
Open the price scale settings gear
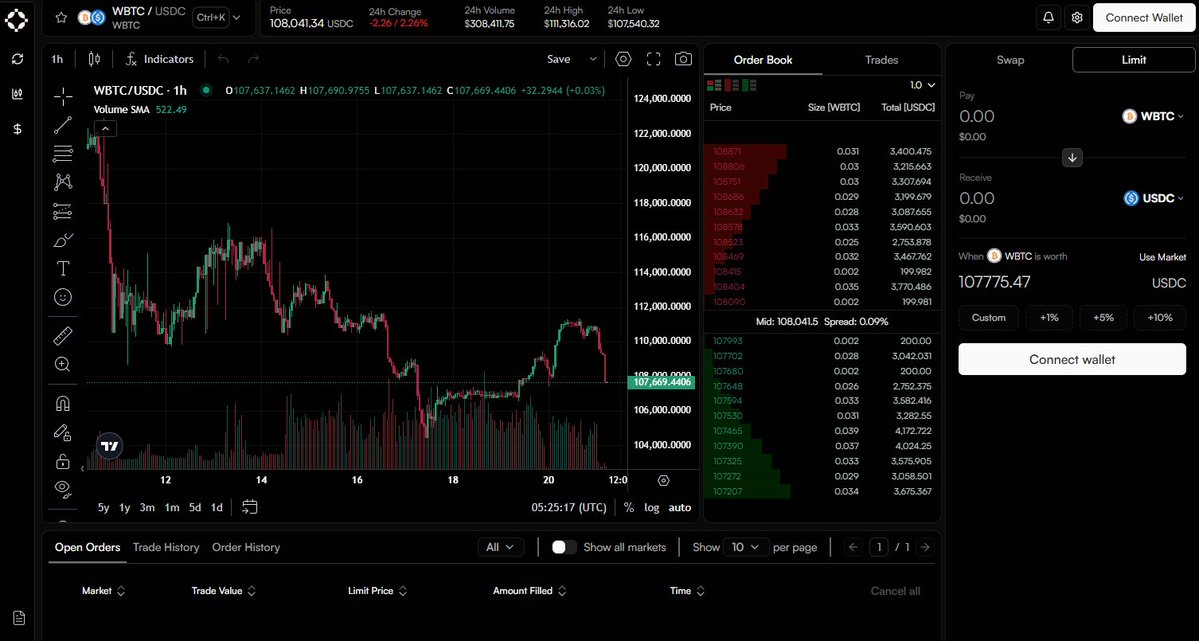(x=663, y=480)
